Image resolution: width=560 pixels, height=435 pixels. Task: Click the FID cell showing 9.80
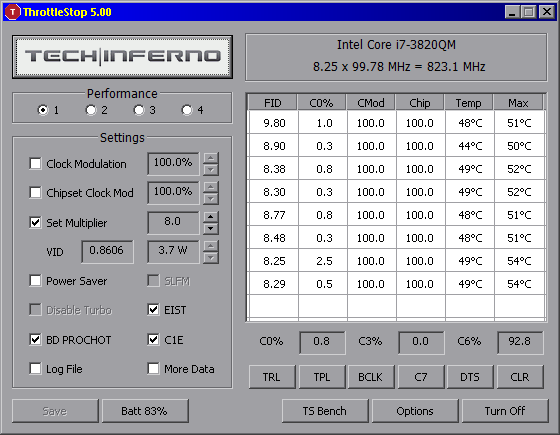274,123
